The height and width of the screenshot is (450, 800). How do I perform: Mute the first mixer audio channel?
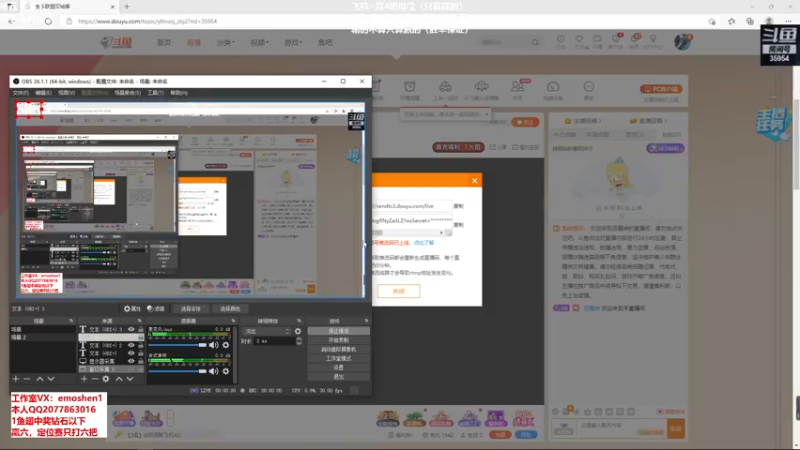[214, 345]
